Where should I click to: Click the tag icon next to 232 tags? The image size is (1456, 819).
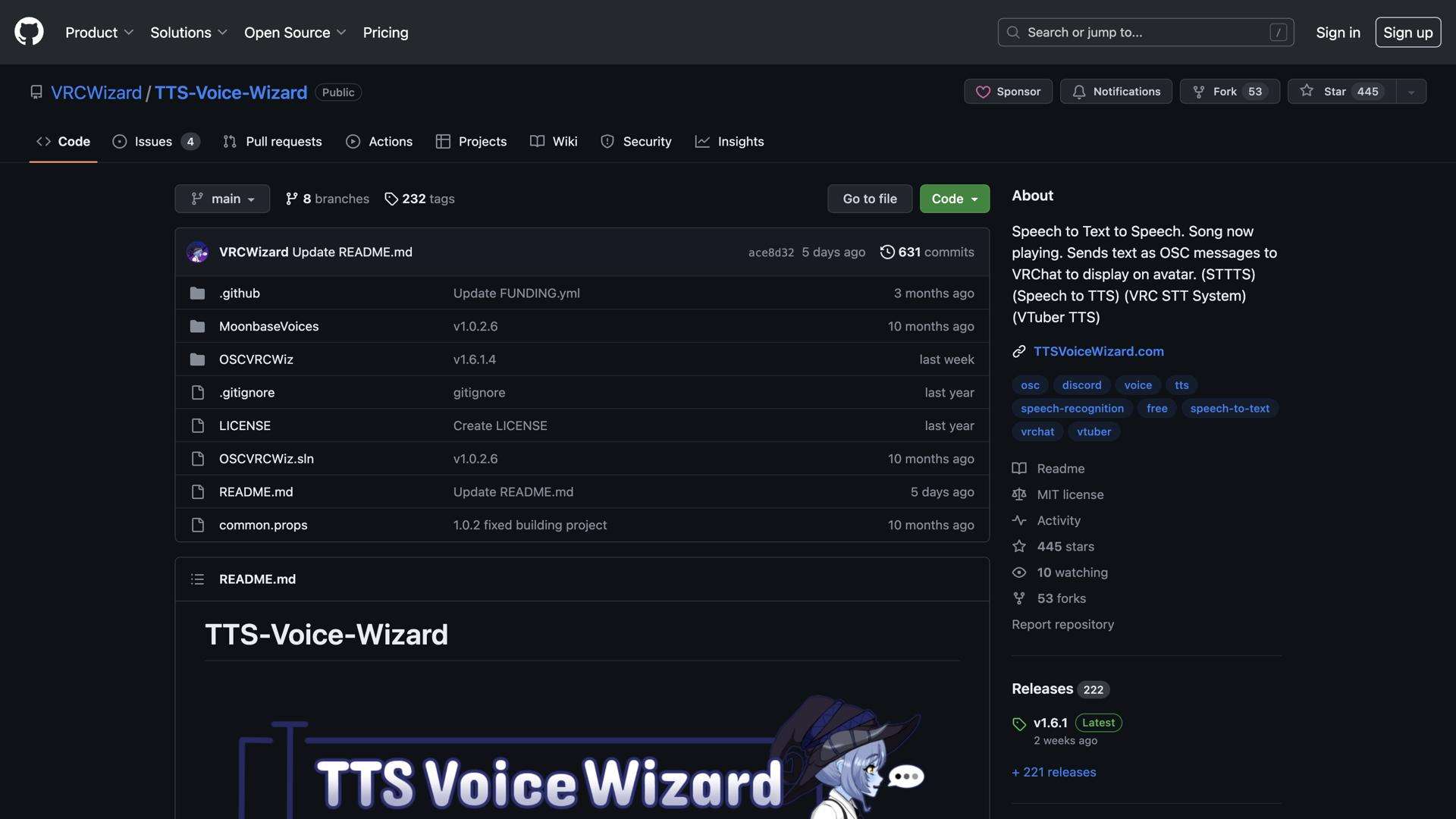pyautogui.click(x=391, y=199)
